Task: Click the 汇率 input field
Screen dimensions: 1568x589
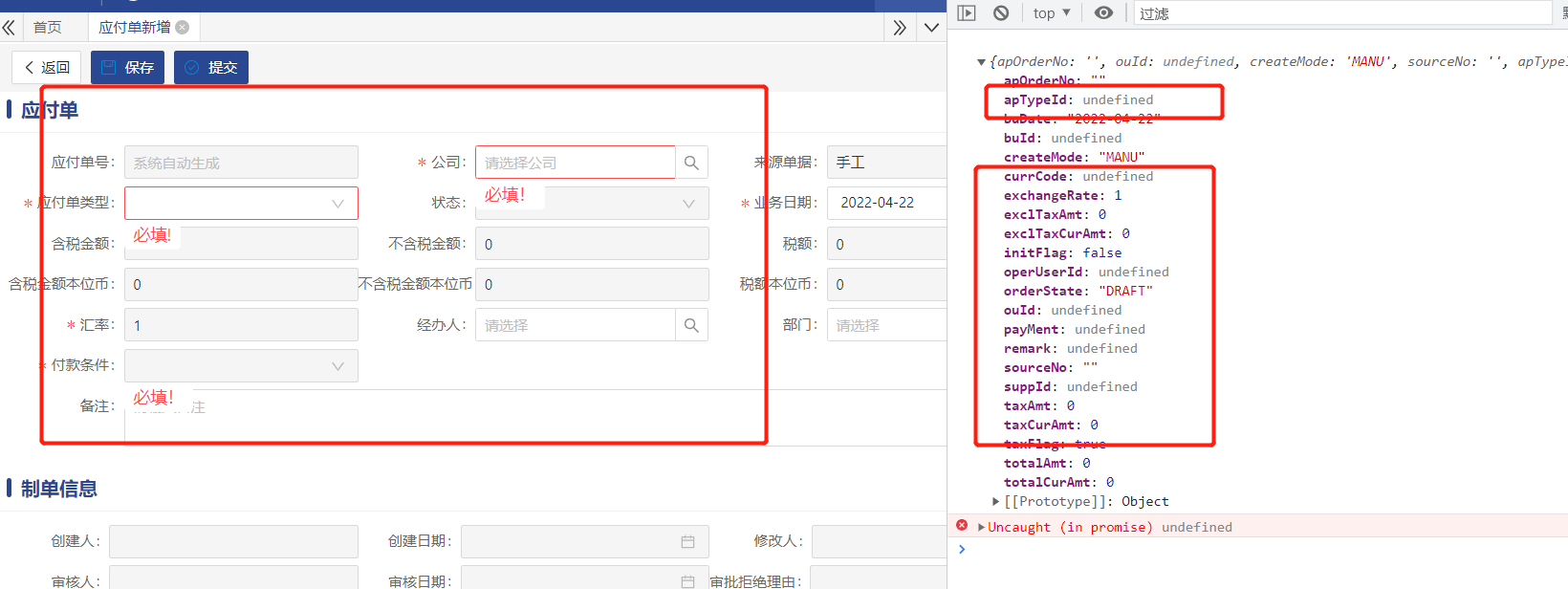Action: pyautogui.click(x=241, y=325)
